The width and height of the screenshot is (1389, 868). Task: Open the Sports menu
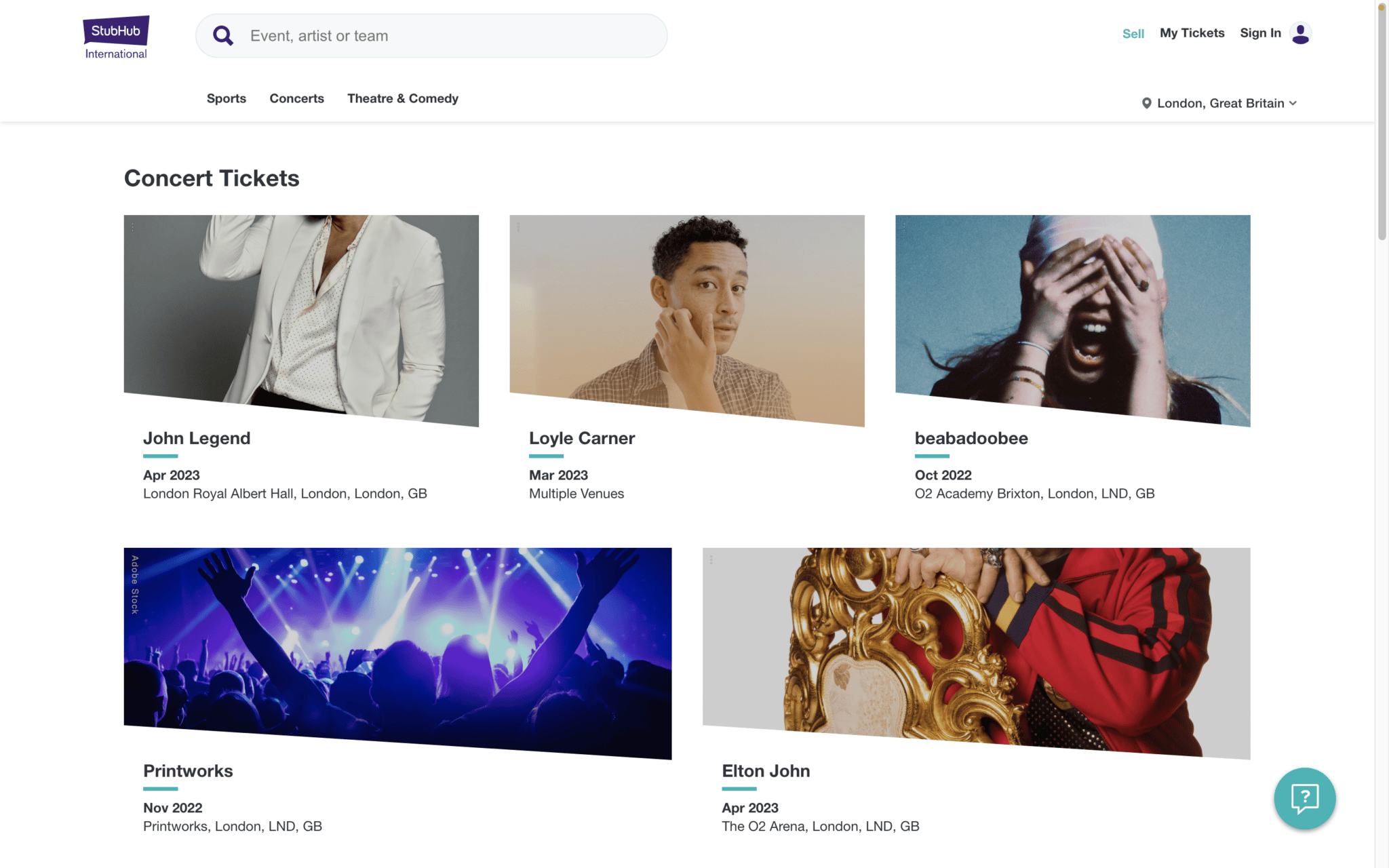227,98
